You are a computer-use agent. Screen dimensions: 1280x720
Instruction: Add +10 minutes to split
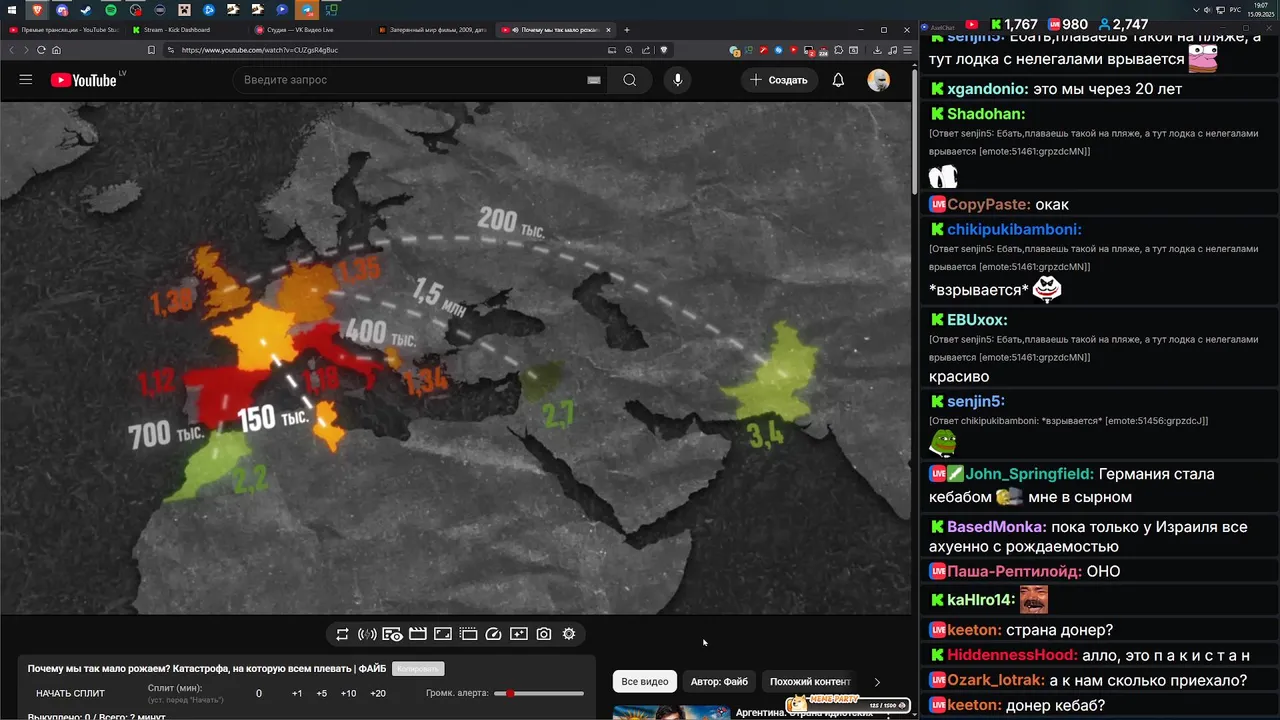pyautogui.click(x=348, y=693)
